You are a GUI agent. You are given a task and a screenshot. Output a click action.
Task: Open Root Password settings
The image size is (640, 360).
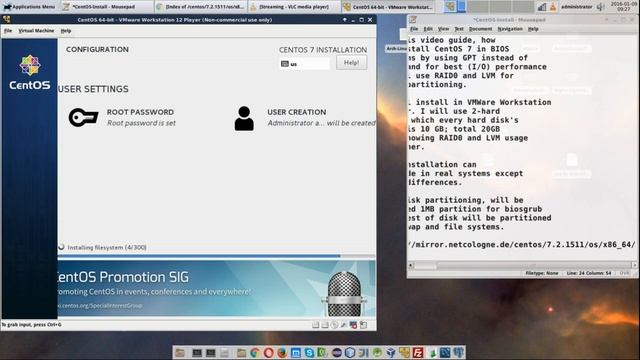tap(122, 118)
